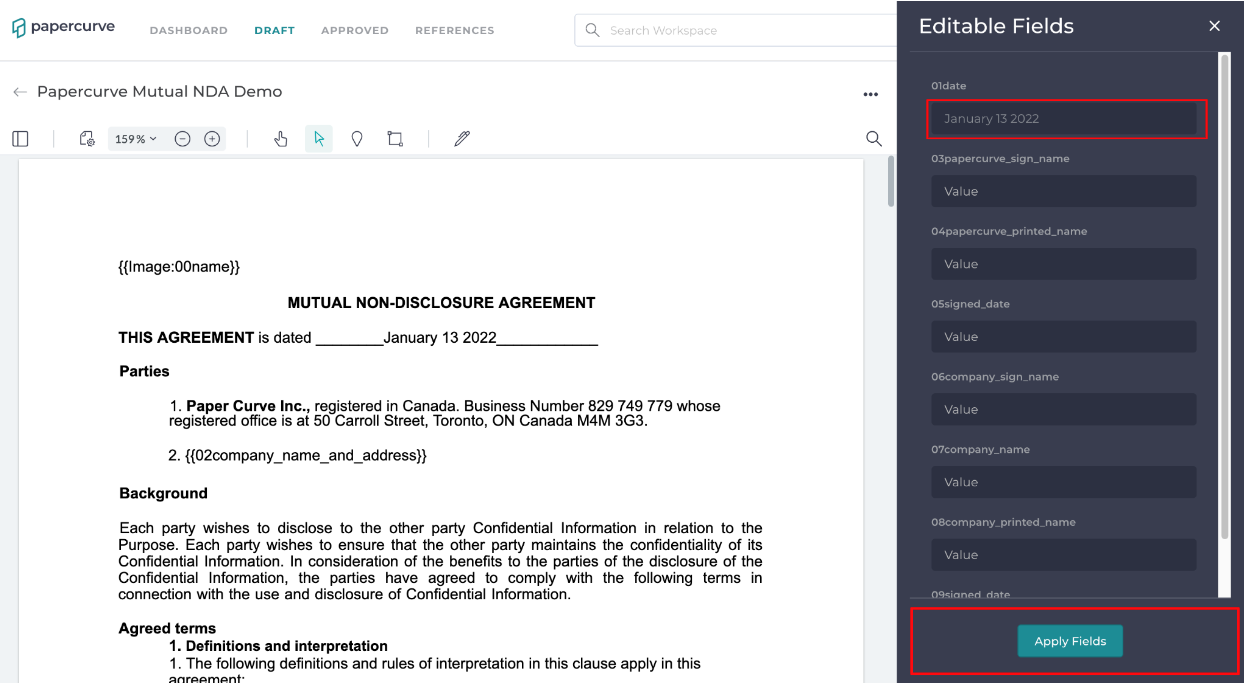This screenshot has height=683, width=1244.
Task: Select the arrow pointer tool
Action: tap(319, 139)
